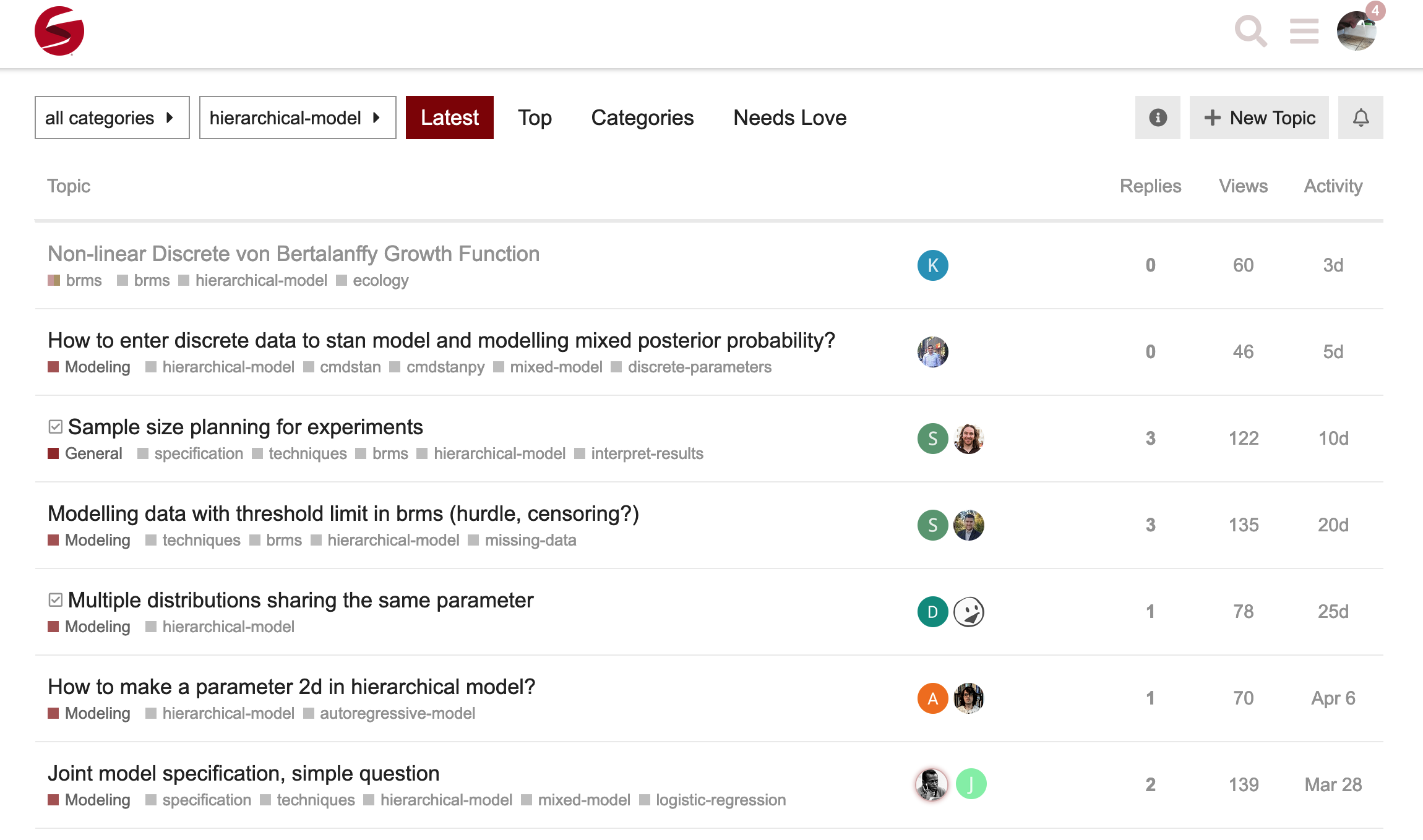Open the hamburger menu icon

coord(1304,31)
